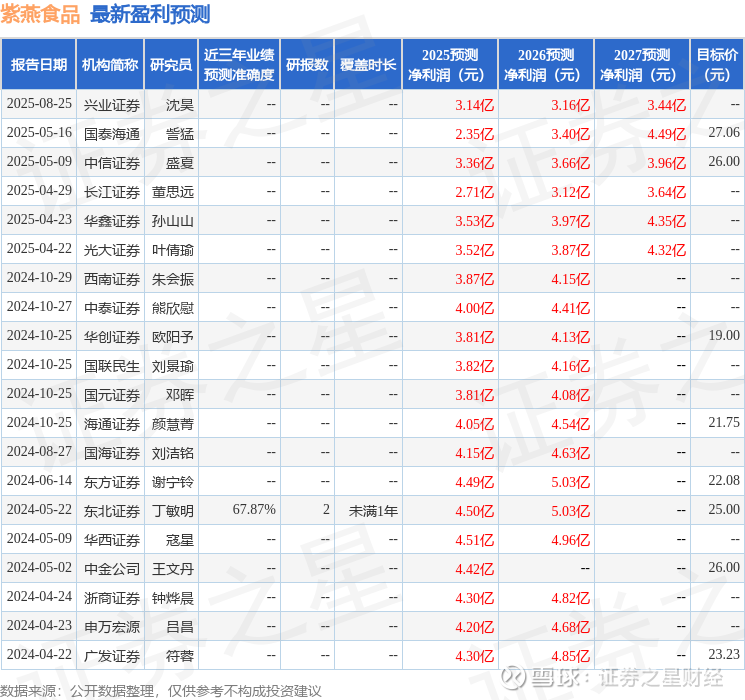This screenshot has width=745, height=700.
Task: Click analyst name 熊欣慰
Action: [172, 308]
